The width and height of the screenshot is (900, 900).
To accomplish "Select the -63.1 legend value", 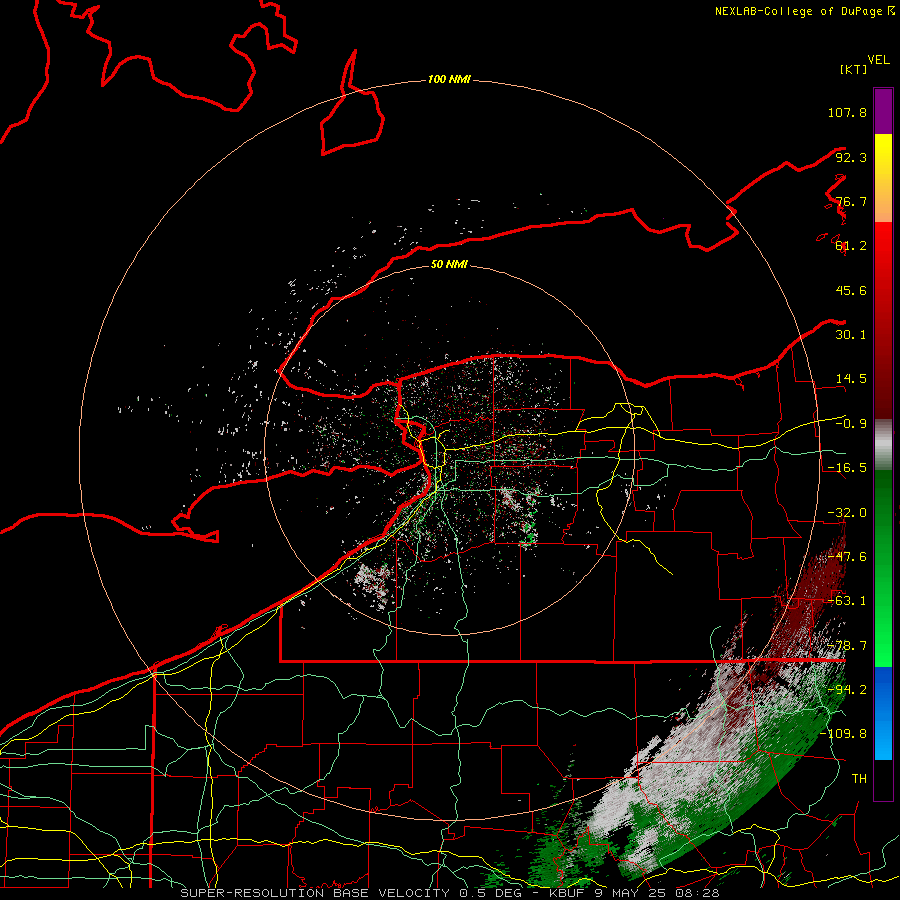I will pos(847,601).
